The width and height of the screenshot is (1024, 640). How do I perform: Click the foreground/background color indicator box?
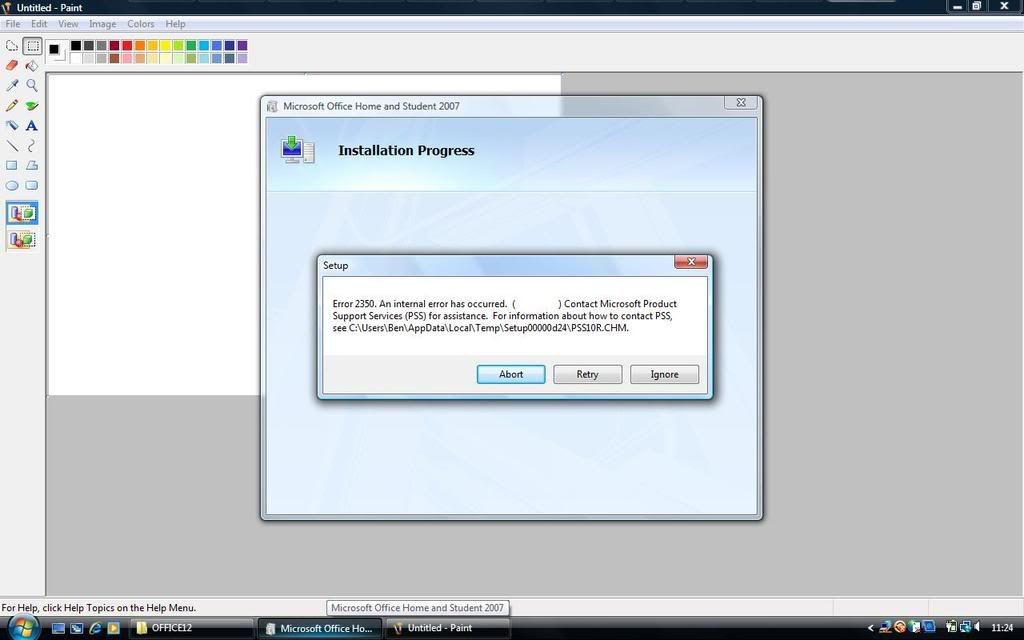57,52
